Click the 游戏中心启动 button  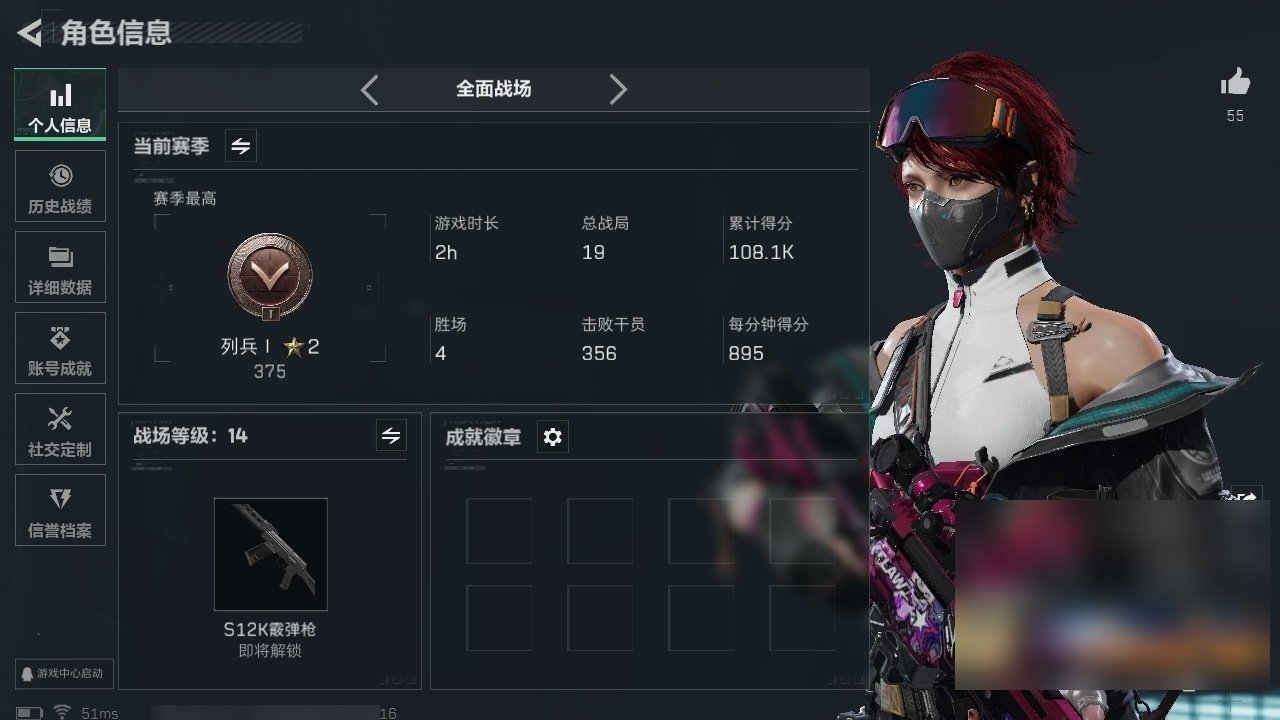[x=63, y=674]
